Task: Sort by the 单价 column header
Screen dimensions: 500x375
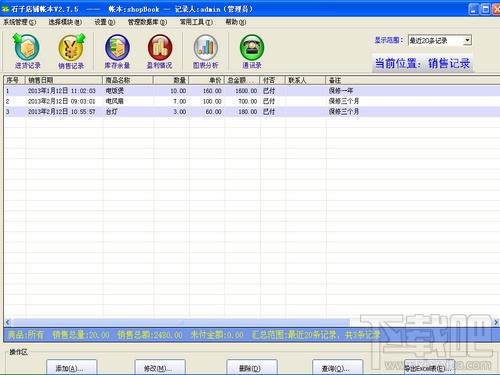Action: 206,80
